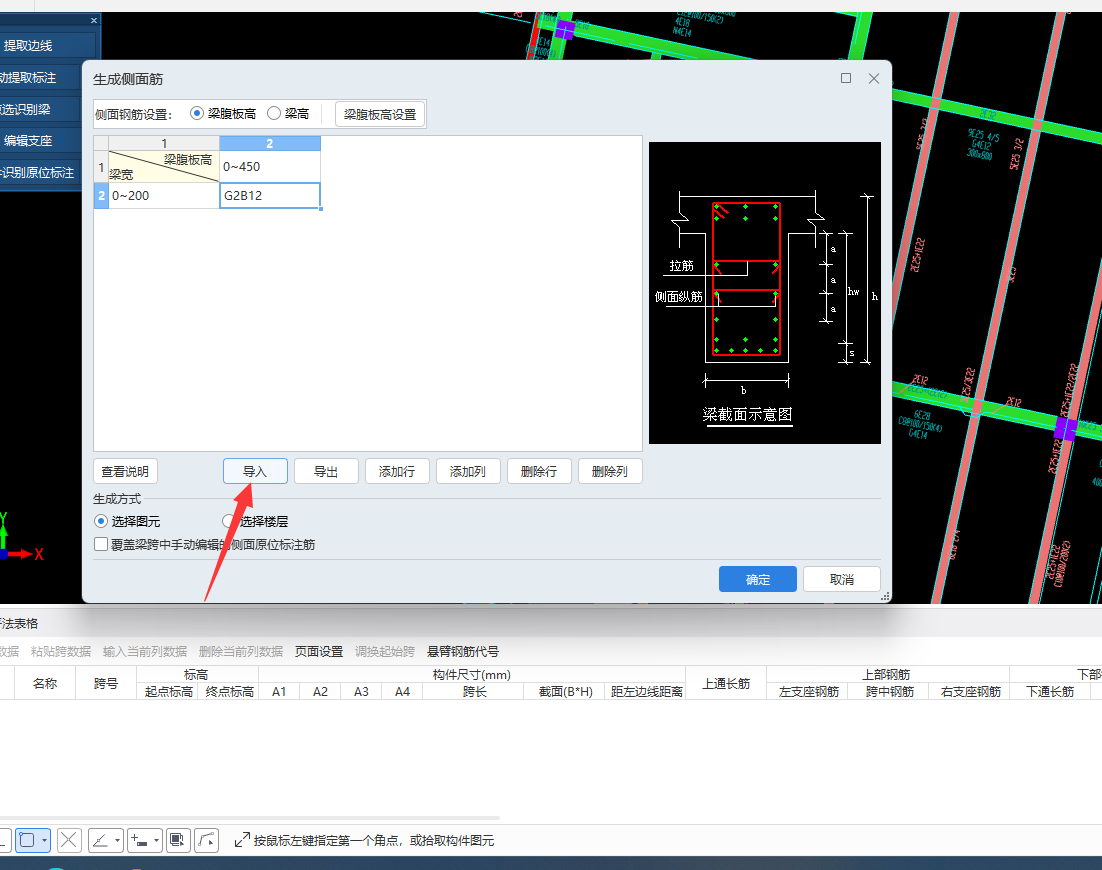Click 删除当前列数据 in bottom toolbar
Image resolution: width=1102 pixels, height=870 pixels.
pos(240,651)
